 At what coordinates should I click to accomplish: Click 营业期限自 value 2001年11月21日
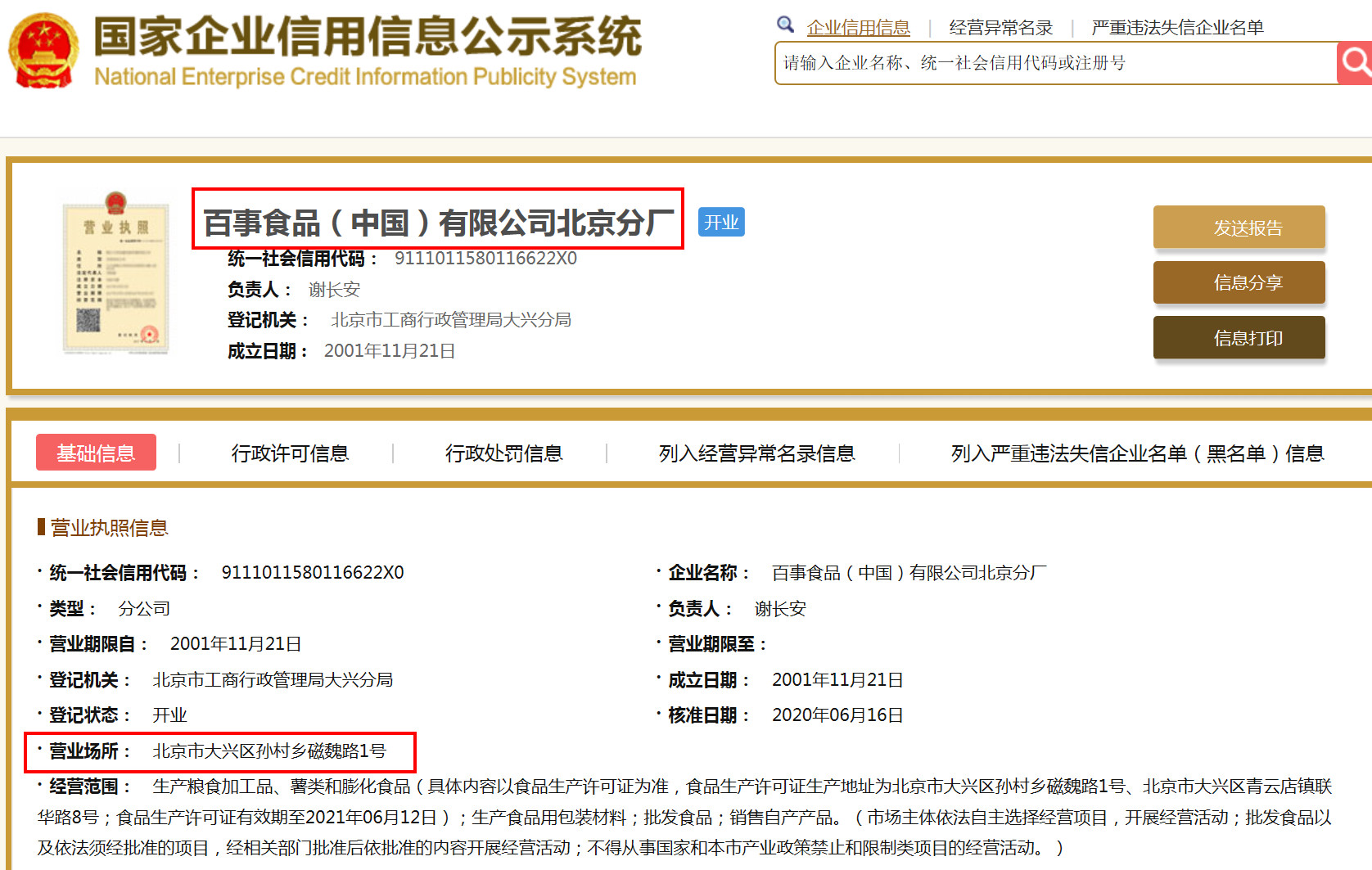(236, 644)
